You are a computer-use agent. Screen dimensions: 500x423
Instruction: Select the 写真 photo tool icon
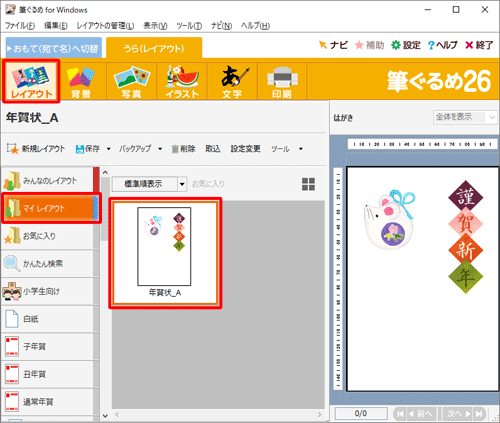pos(132,82)
